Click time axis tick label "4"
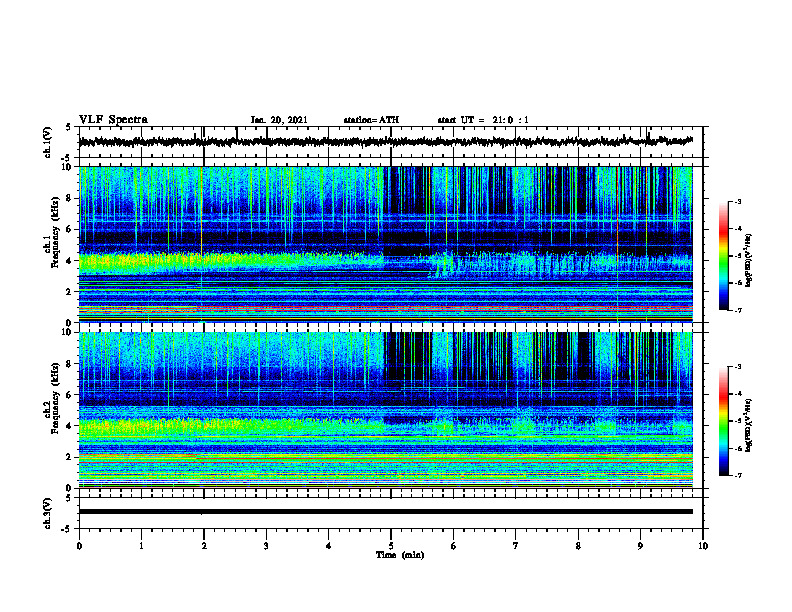Image resolution: width=792 pixels, height=612 pixels. point(328,546)
